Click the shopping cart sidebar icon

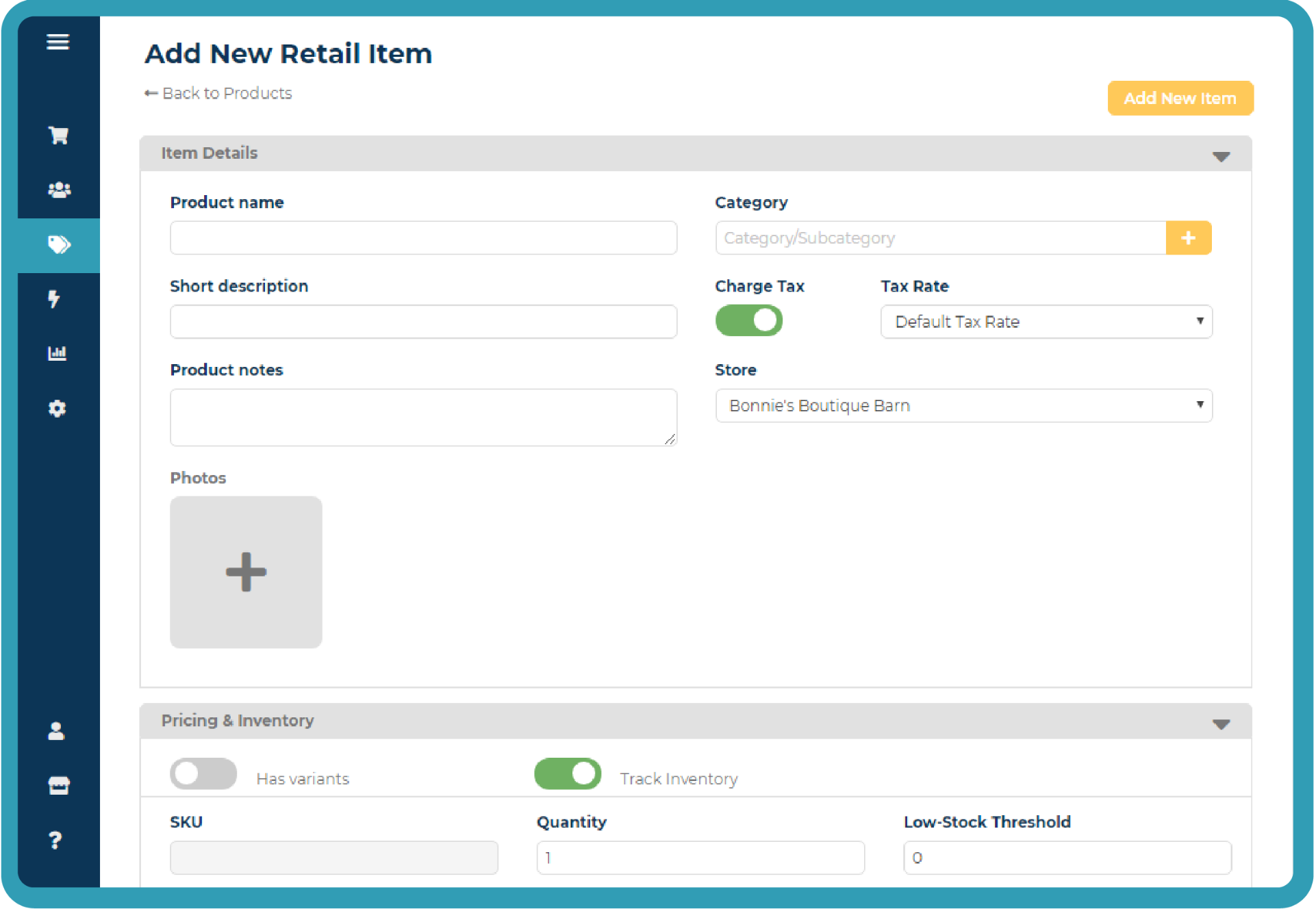click(x=58, y=135)
